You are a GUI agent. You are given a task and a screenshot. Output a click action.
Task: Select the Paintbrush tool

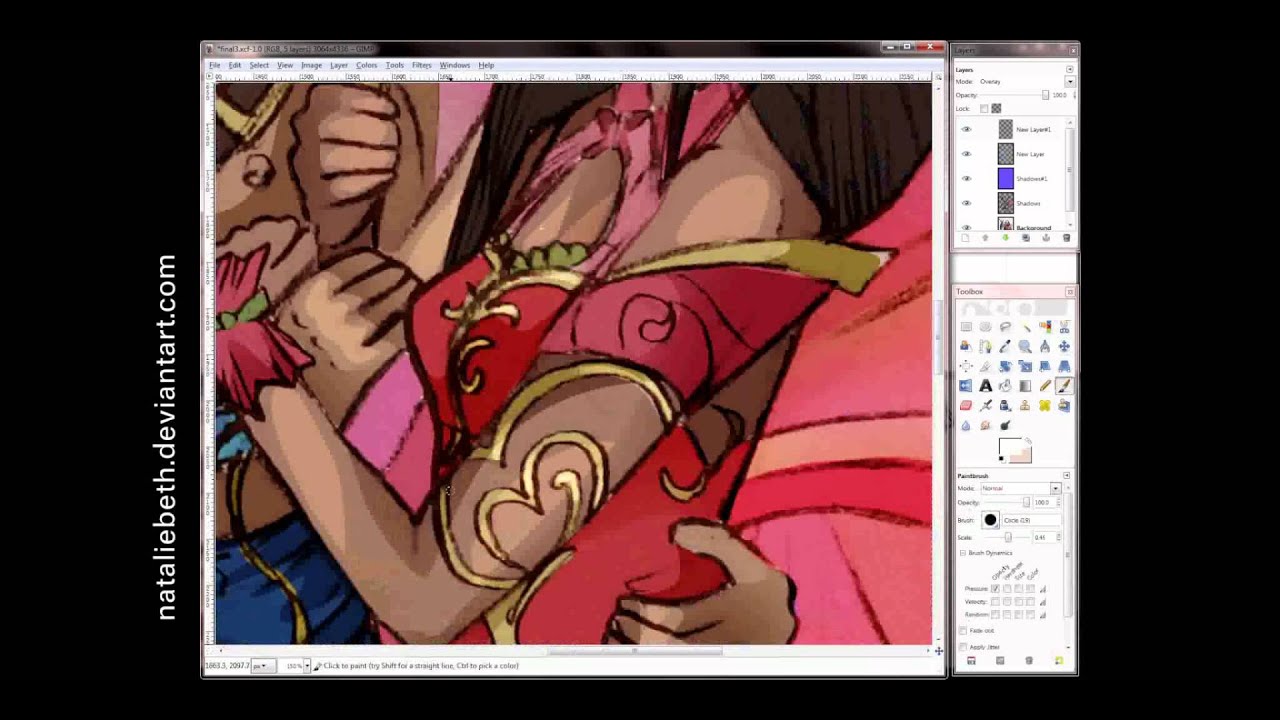pyautogui.click(x=1064, y=386)
